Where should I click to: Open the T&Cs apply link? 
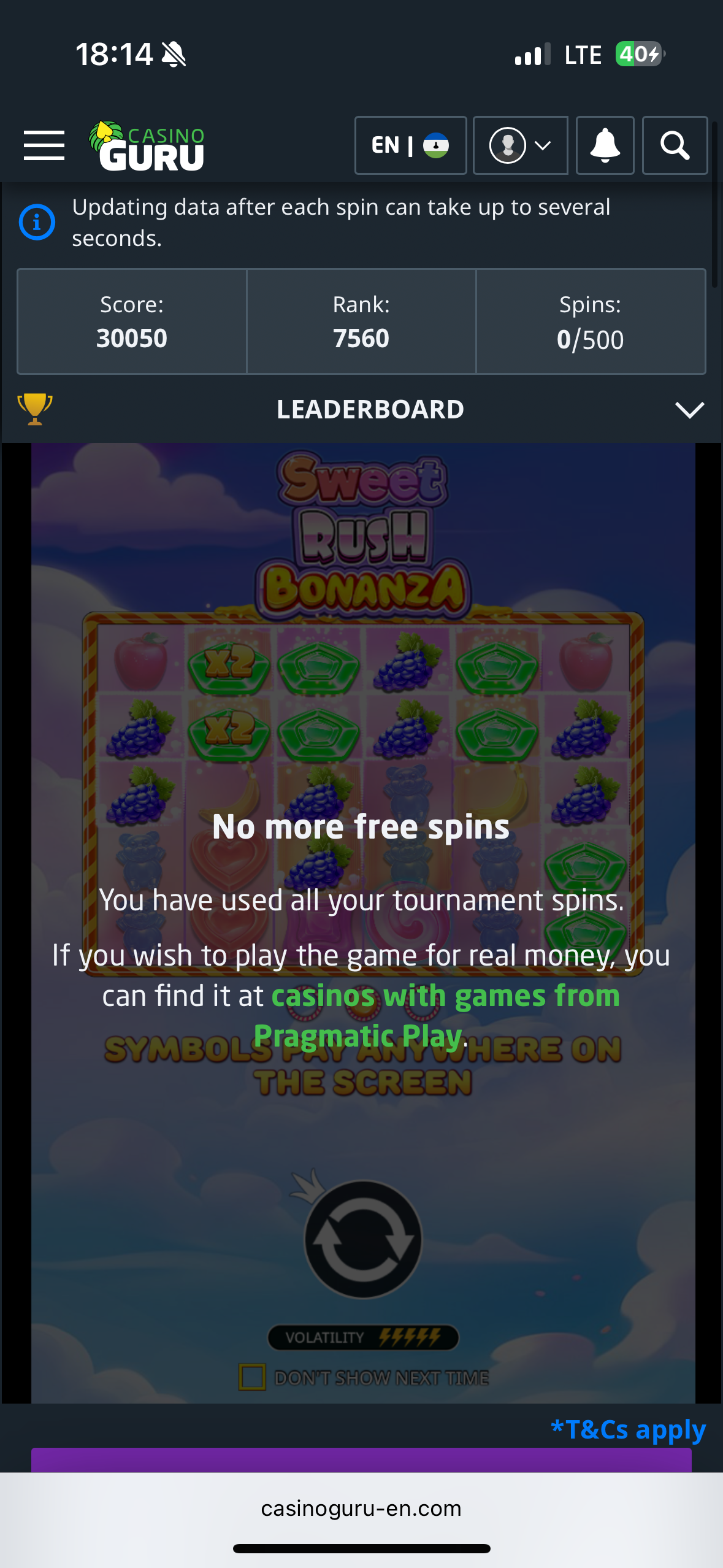[628, 1429]
